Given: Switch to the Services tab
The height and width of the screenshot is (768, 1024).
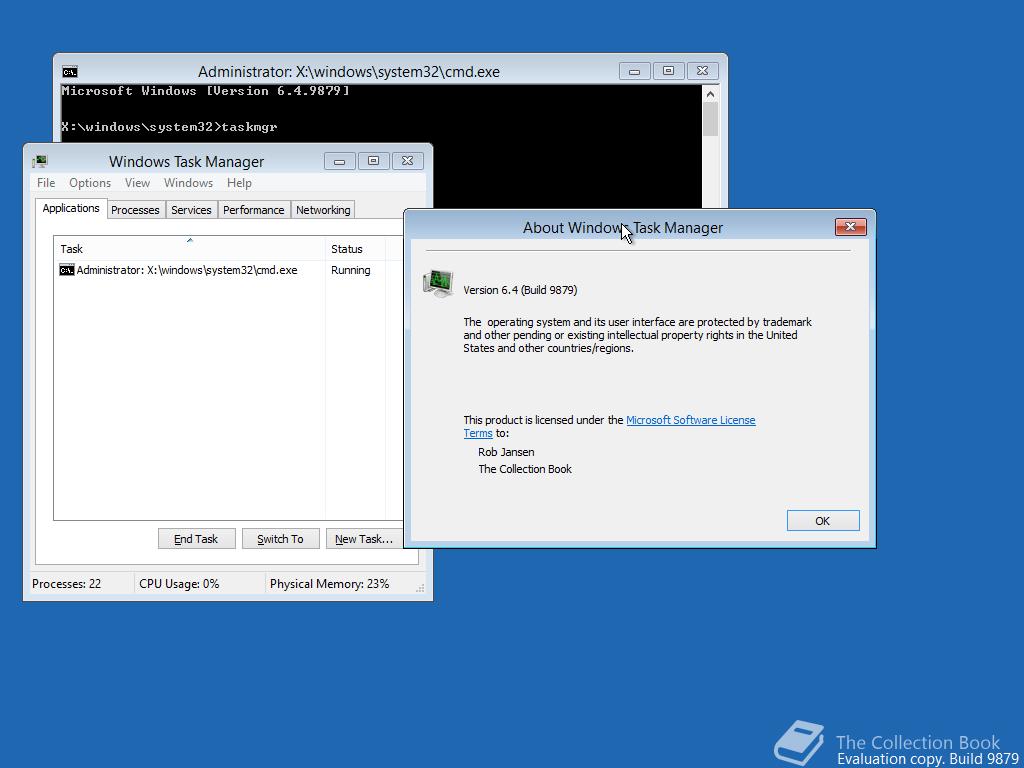Looking at the screenshot, I should [x=191, y=210].
